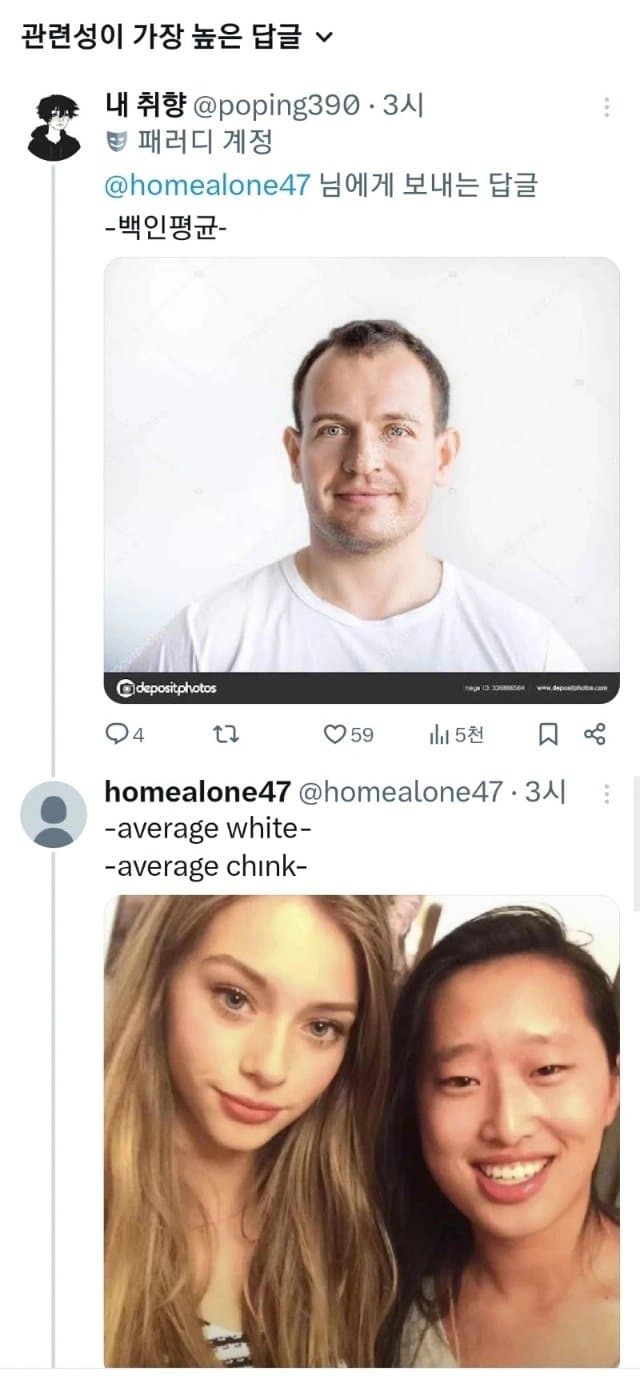
Task: Open the anime avatar of 내 취향
Action: 54,125
